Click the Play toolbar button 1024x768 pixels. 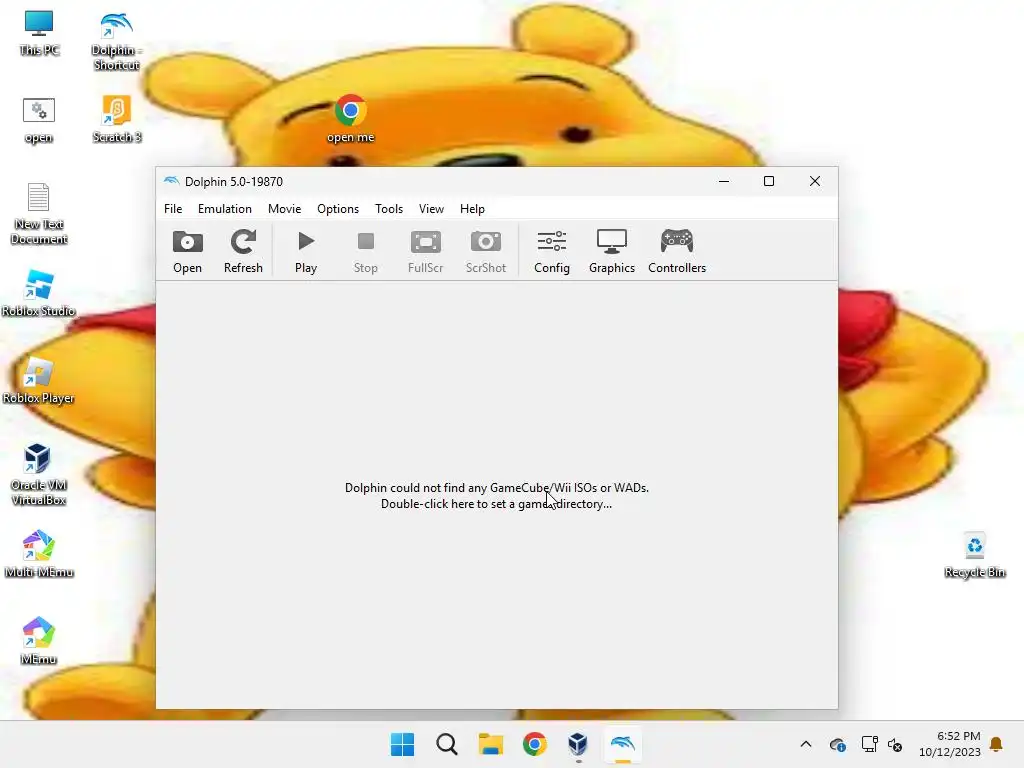click(306, 251)
